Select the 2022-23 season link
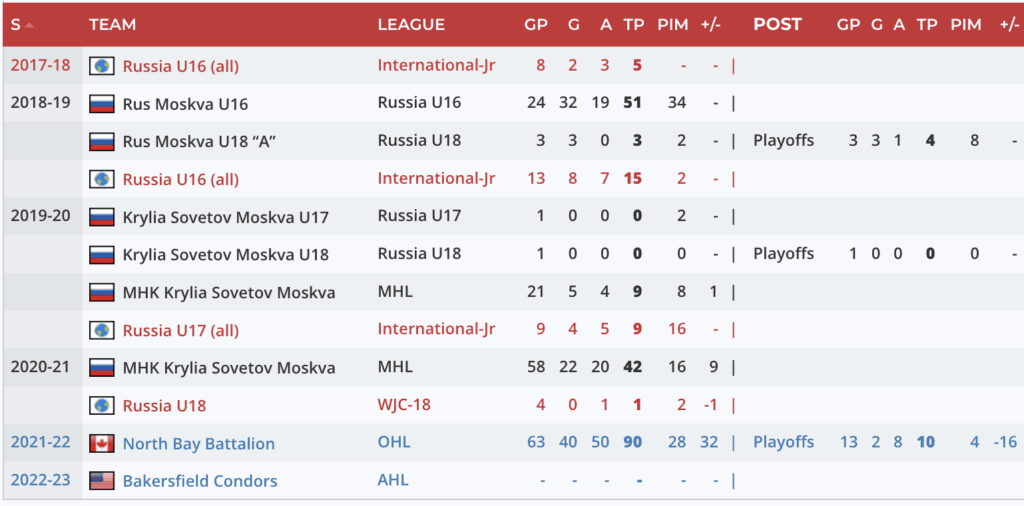Image resolution: width=1024 pixels, height=506 pixels. (40, 480)
